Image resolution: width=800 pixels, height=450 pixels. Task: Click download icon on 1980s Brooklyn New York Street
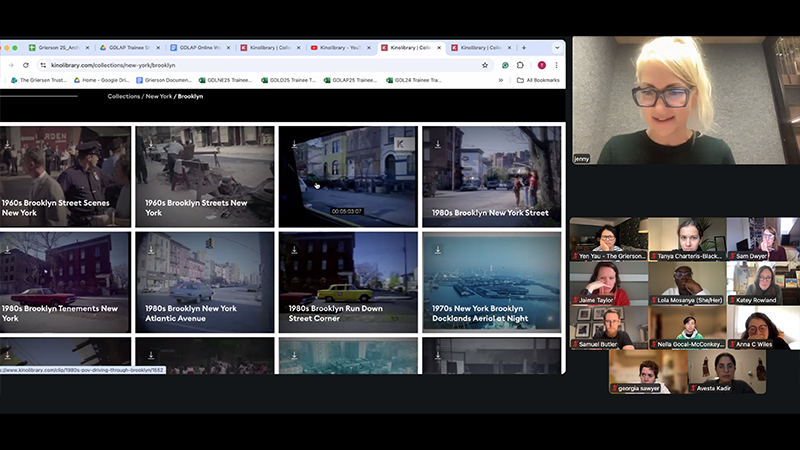pyautogui.click(x=437, y=144)
